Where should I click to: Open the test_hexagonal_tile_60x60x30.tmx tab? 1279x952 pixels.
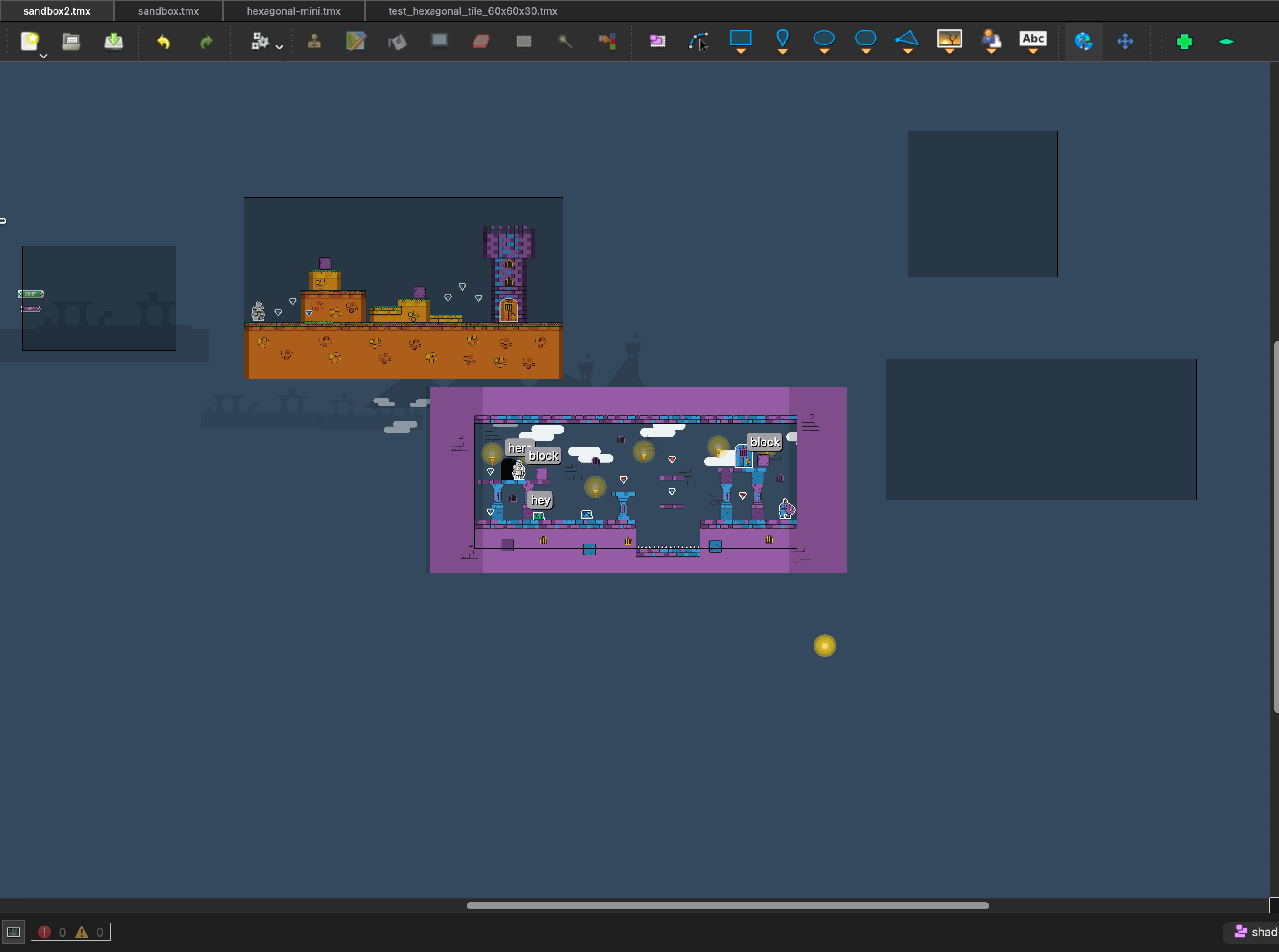click(473, 11)
